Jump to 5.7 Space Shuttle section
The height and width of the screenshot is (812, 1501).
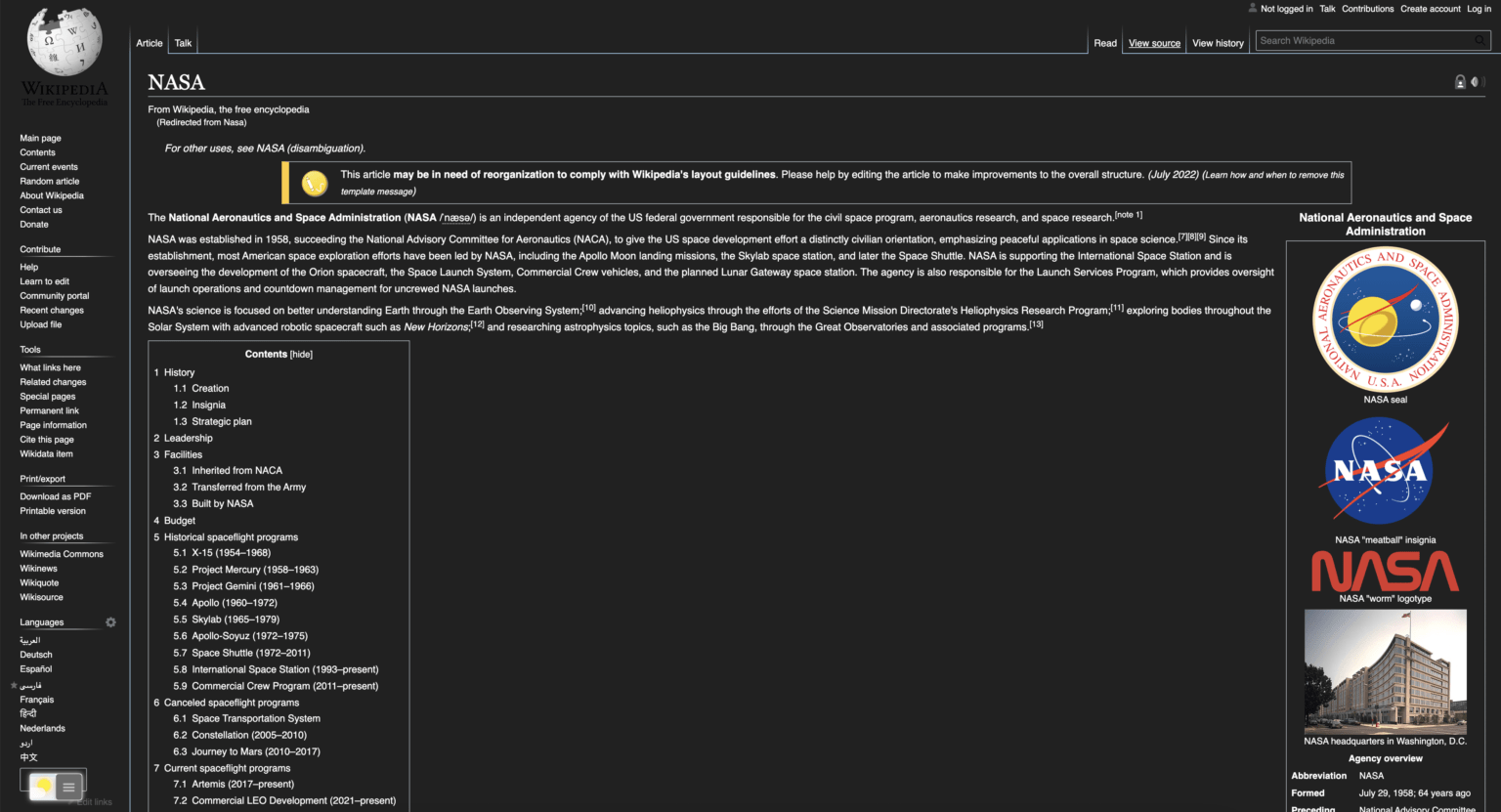(x=251, y=653)
